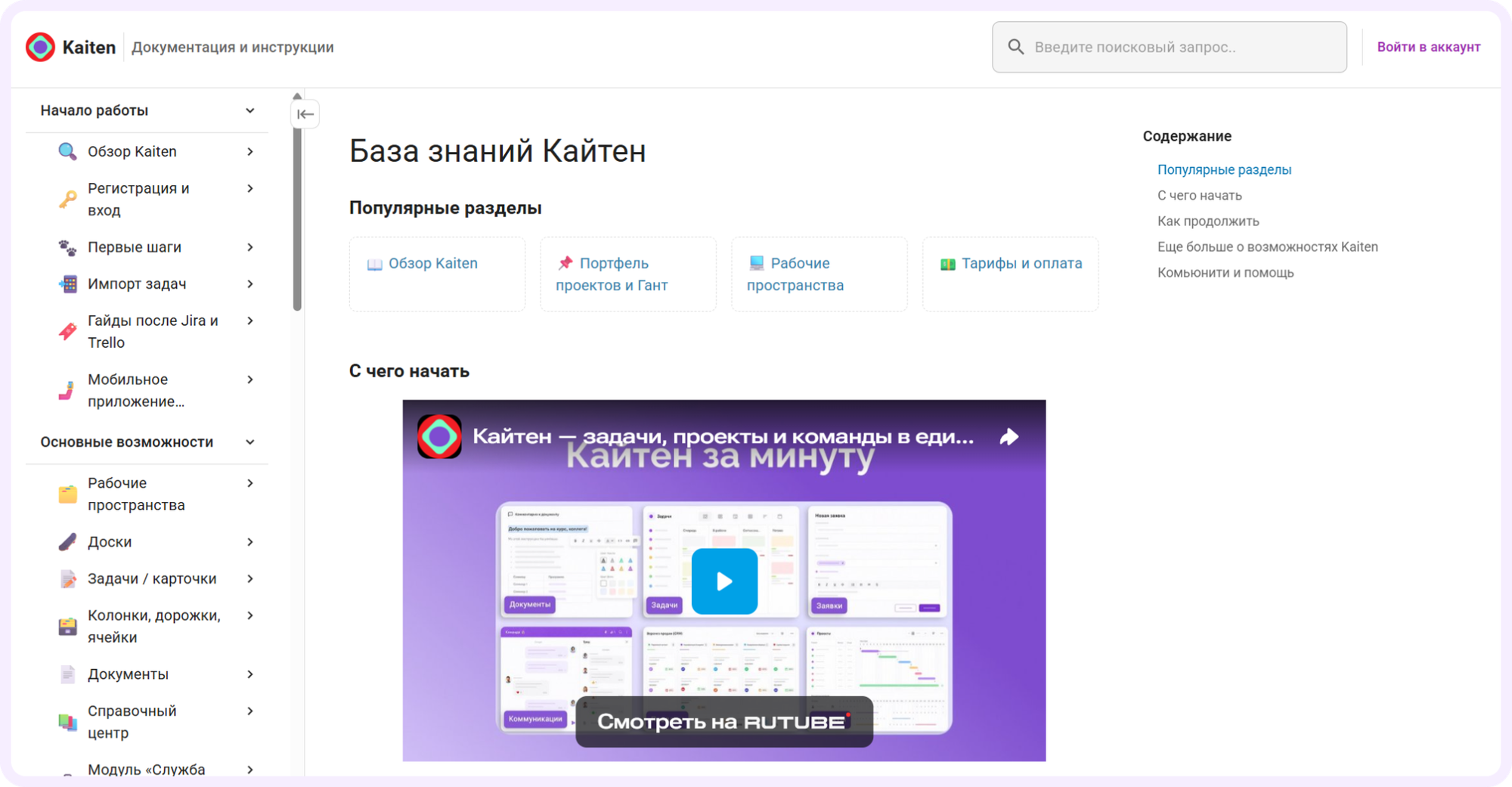Open Тарифы и оплата card link
Image resolution: width=1512 pixels, height=787 pixels.
coord(1022,264)
